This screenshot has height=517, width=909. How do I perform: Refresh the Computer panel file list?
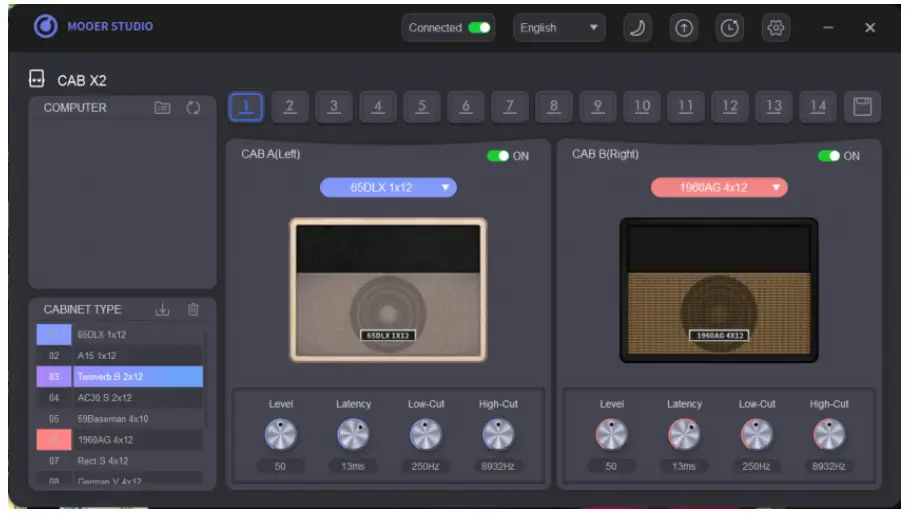(193, 108)
